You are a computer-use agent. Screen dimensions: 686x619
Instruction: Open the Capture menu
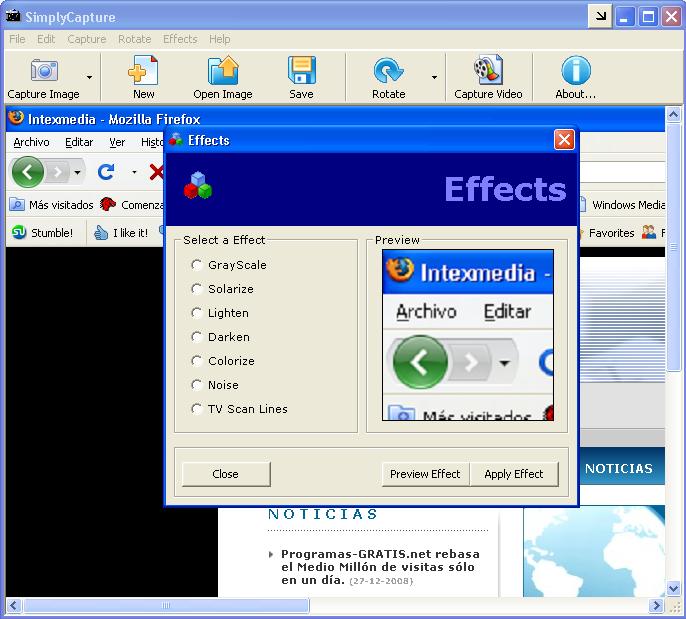point(87,39)
